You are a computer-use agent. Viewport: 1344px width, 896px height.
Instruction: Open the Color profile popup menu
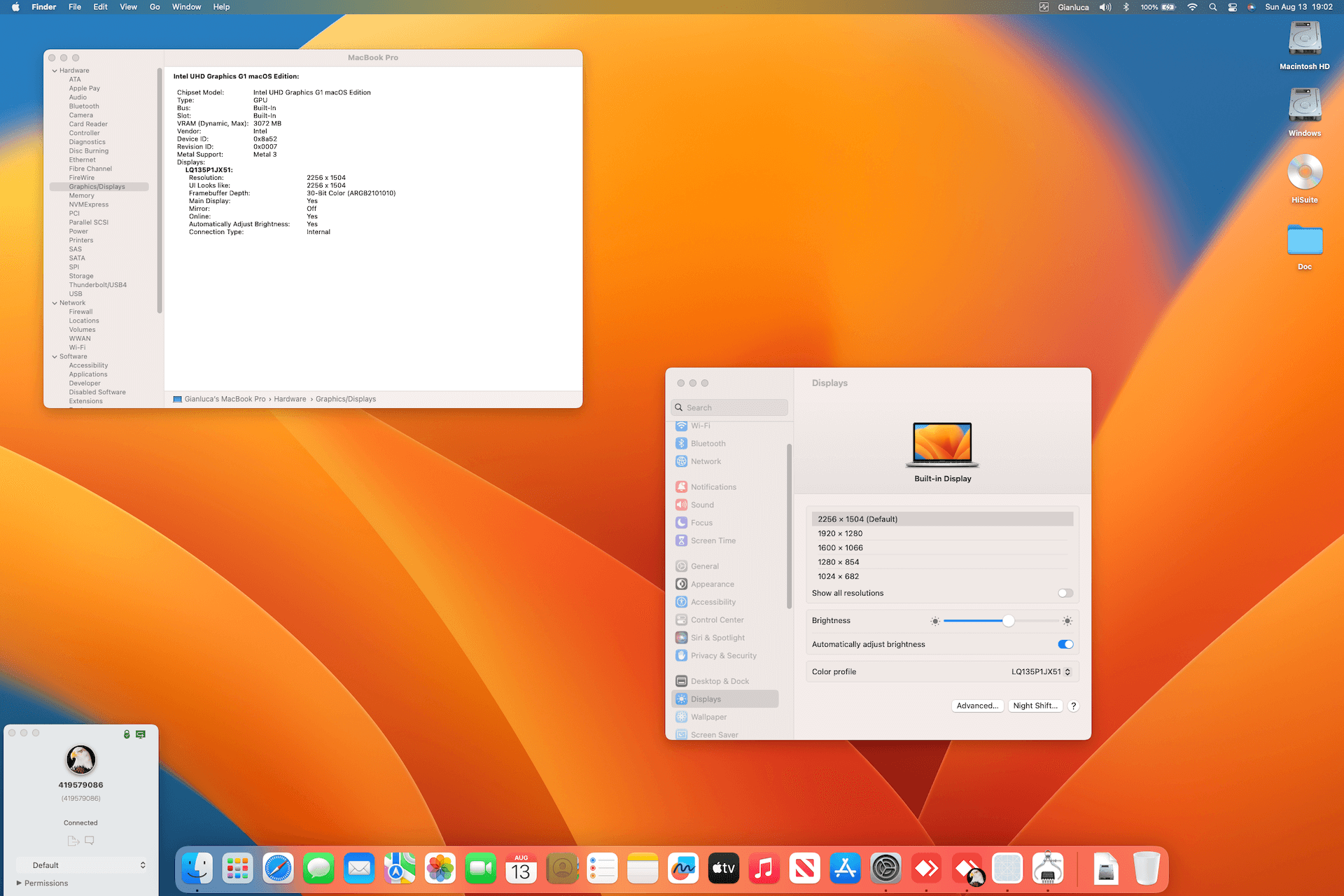click(x=1040, y=671)
